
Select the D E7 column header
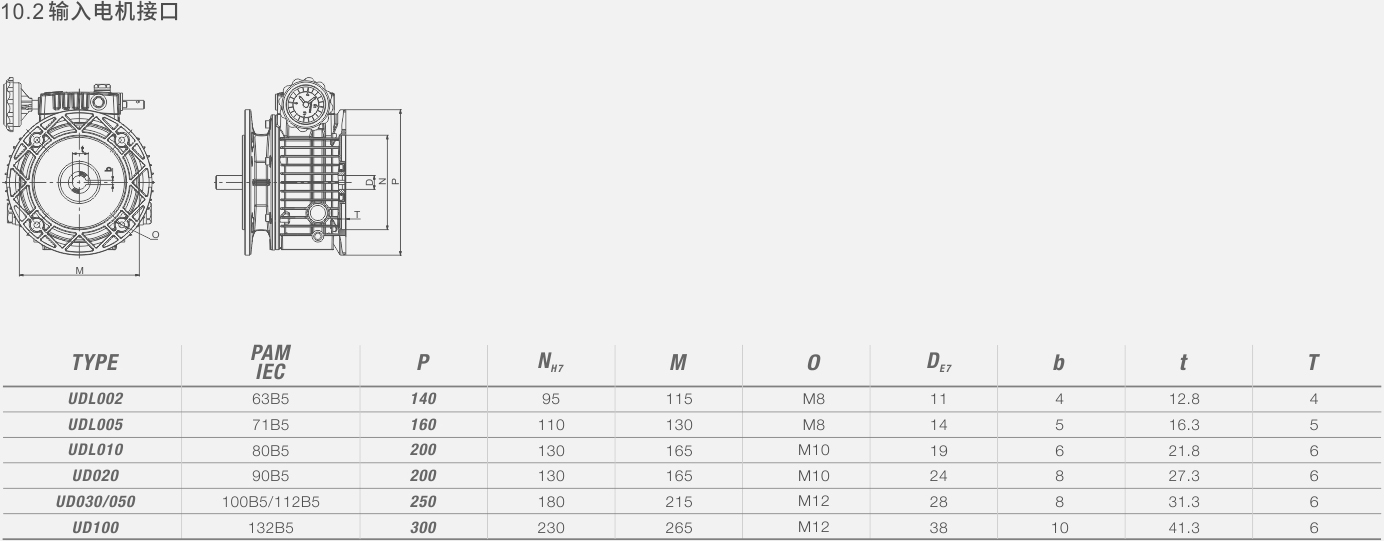(938, 363)
